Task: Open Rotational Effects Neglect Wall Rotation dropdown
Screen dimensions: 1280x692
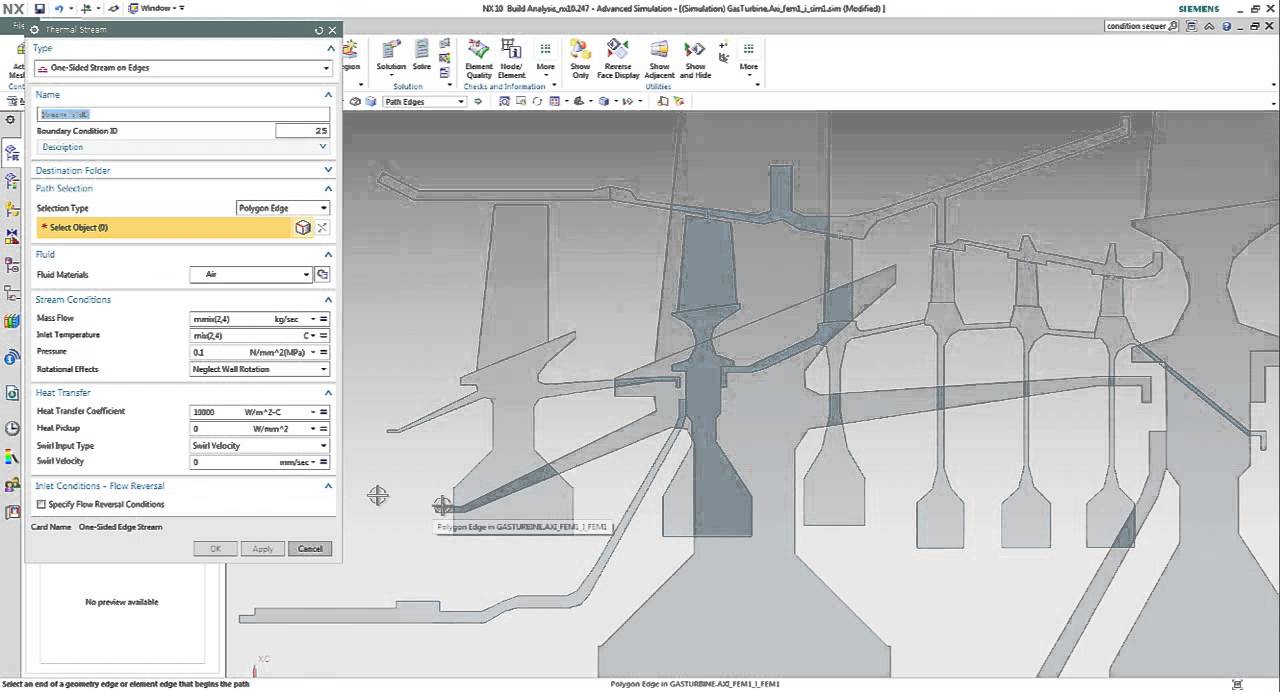Action: 260,369
